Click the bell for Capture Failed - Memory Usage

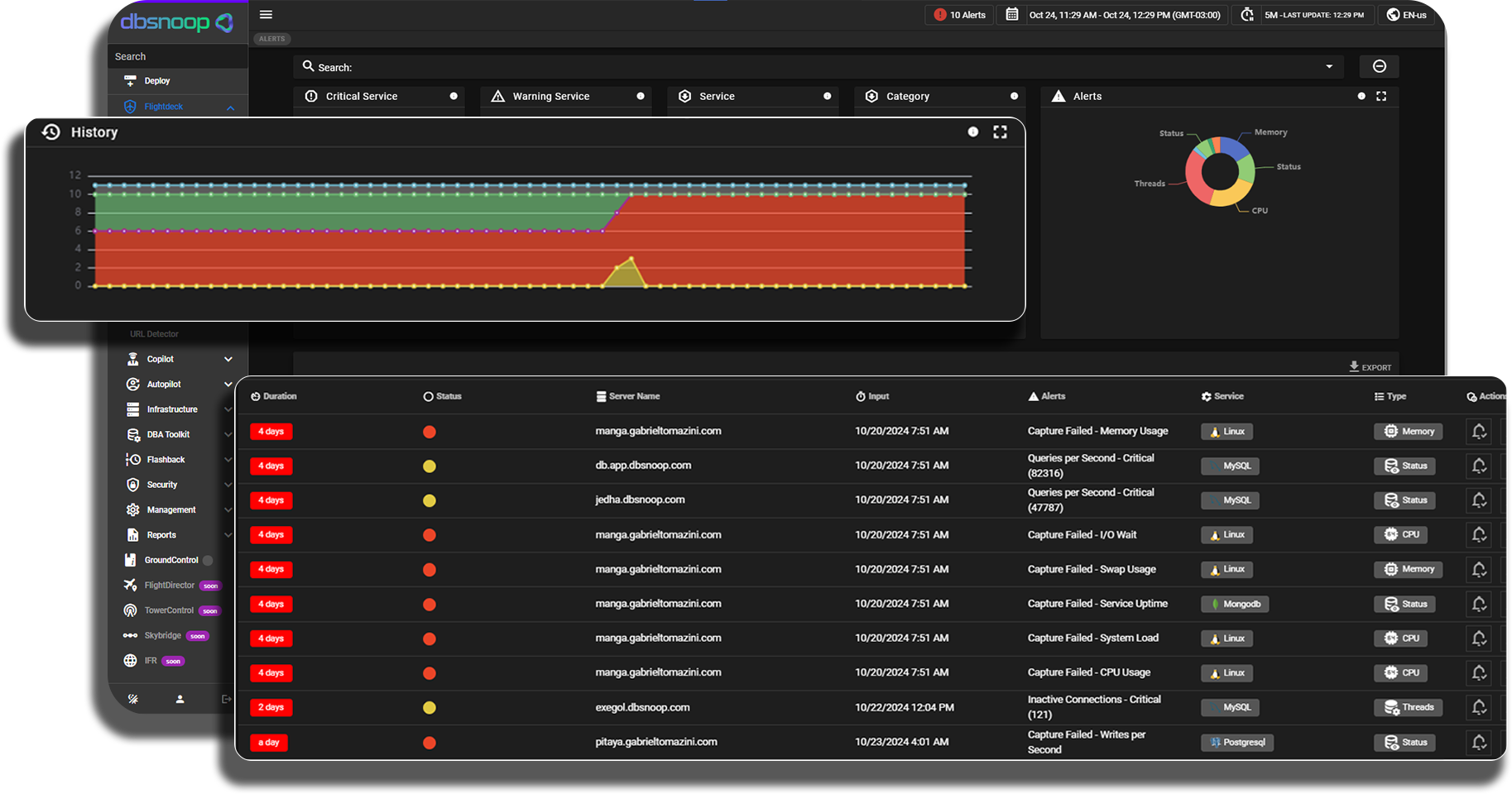coord(1480,432)
